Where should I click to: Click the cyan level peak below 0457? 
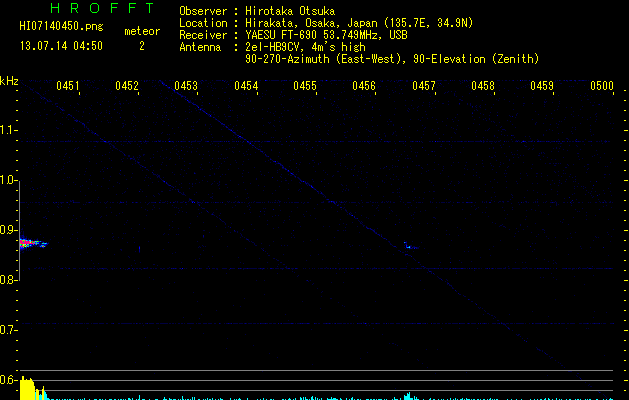point(409,396)
